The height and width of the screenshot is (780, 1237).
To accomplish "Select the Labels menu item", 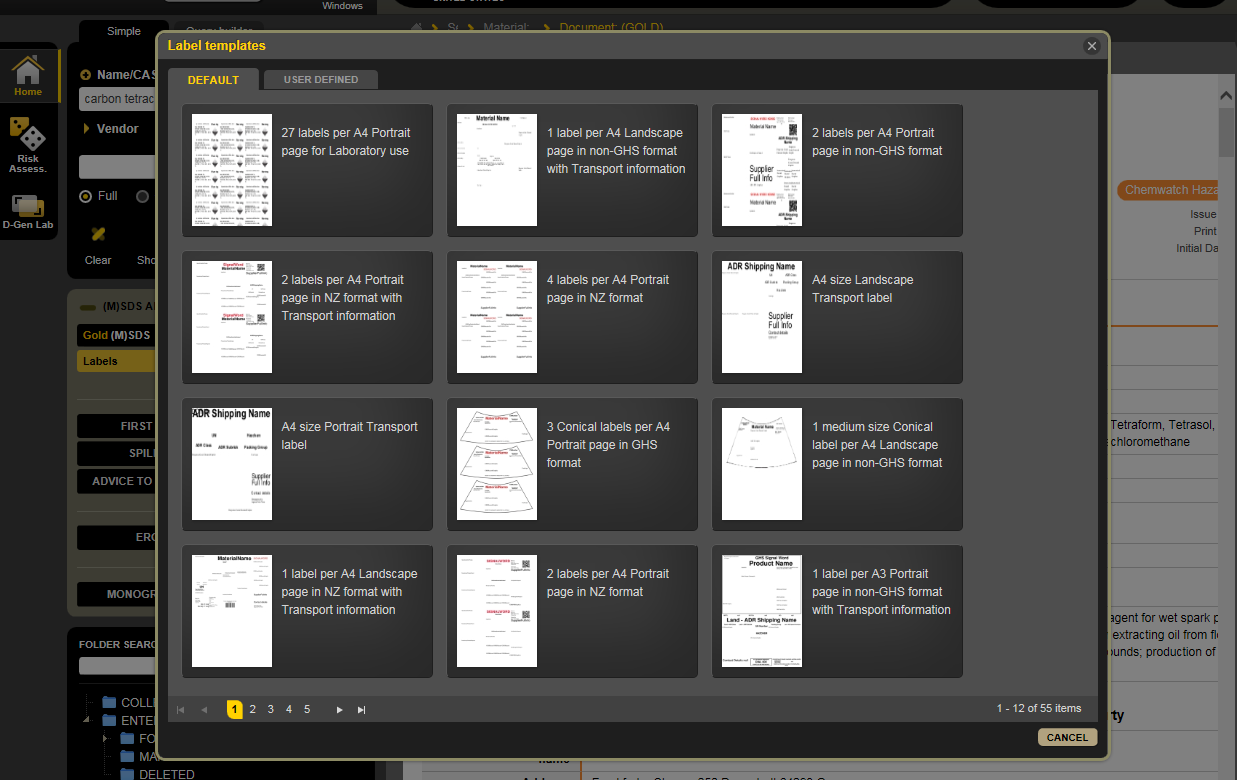I will point(116,361).
